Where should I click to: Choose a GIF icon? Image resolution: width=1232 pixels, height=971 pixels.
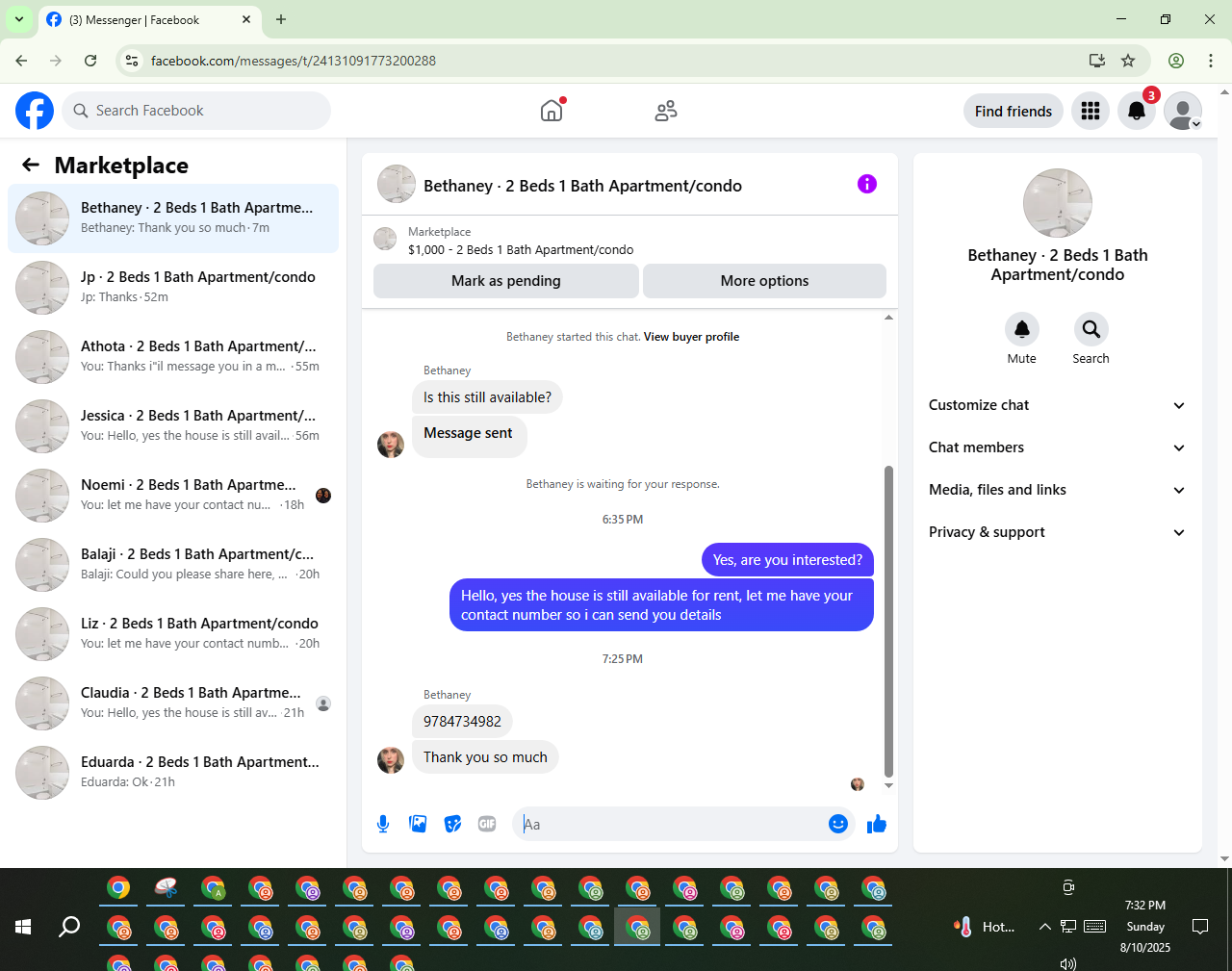(487, 824)
